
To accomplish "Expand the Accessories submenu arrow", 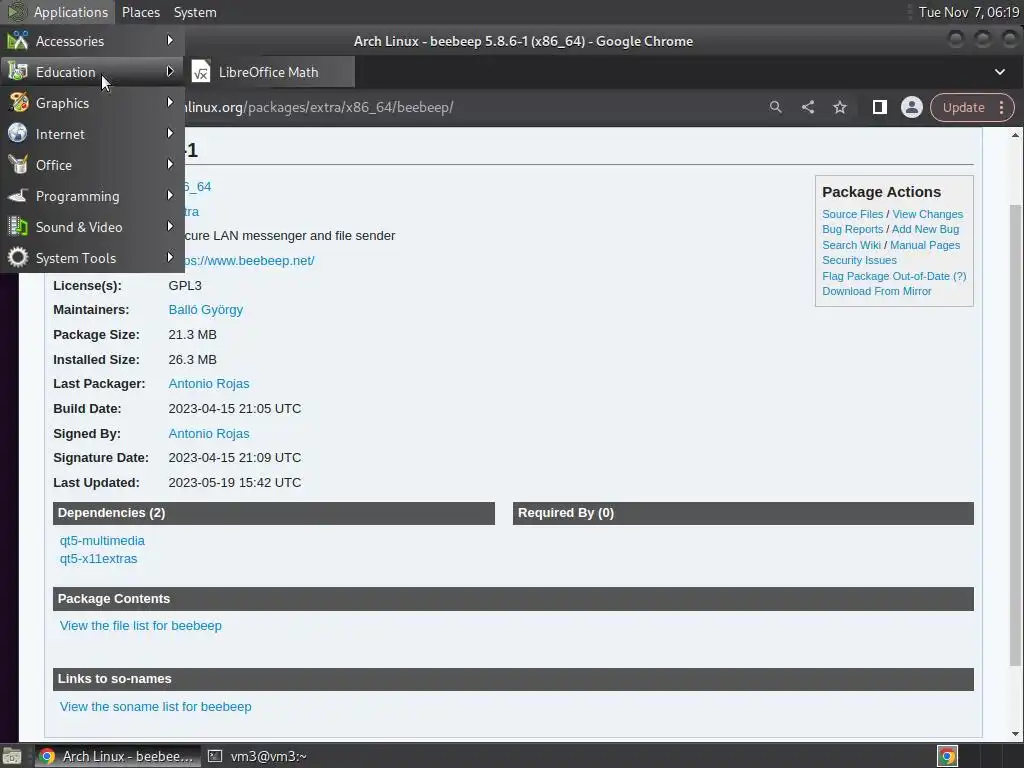I will tap(170, 40).
